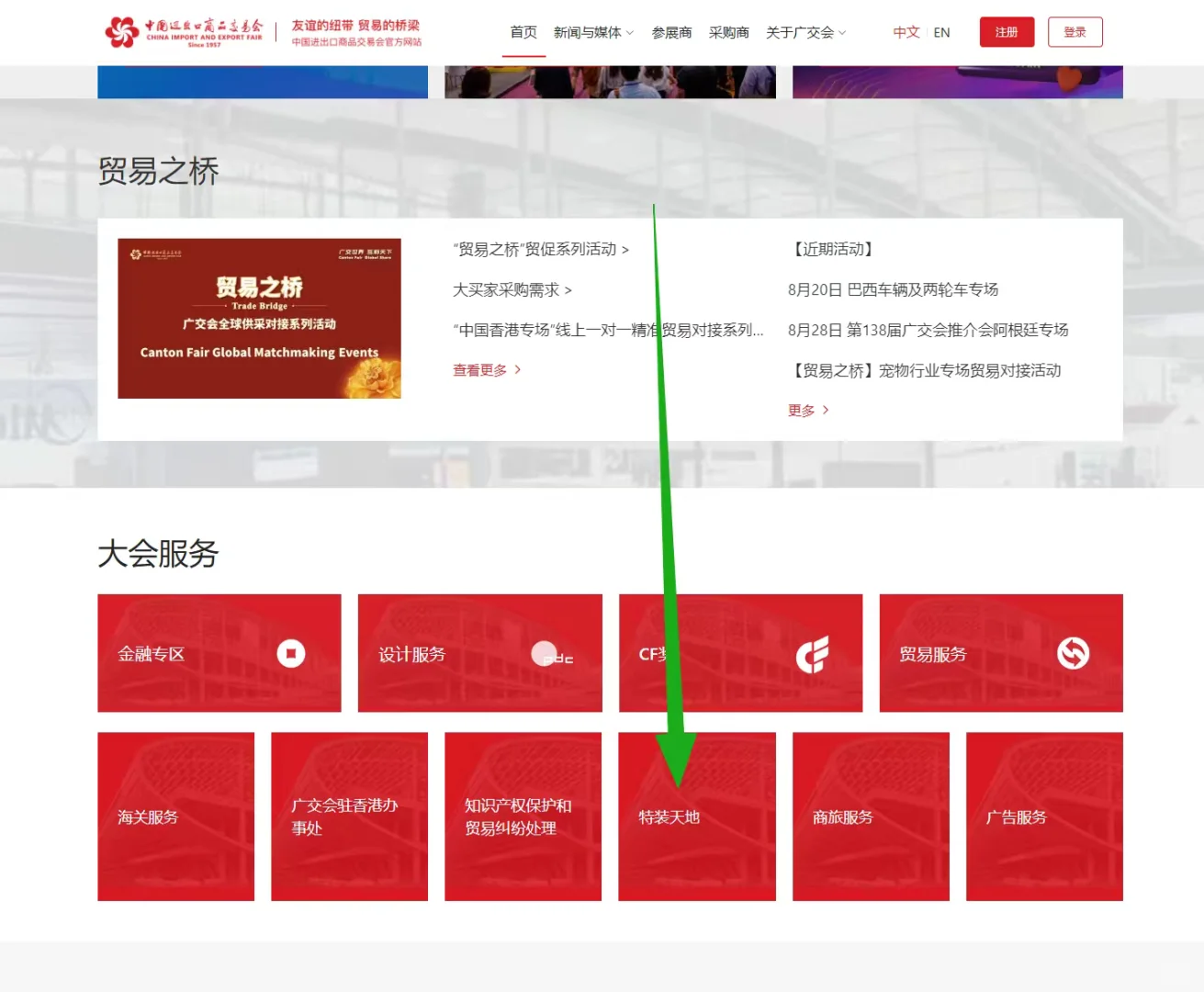Click the circular arrows icon on 贸易服务
Image resolution: width=1204 pixels, height=992 pixels.
click(1073, 653)
